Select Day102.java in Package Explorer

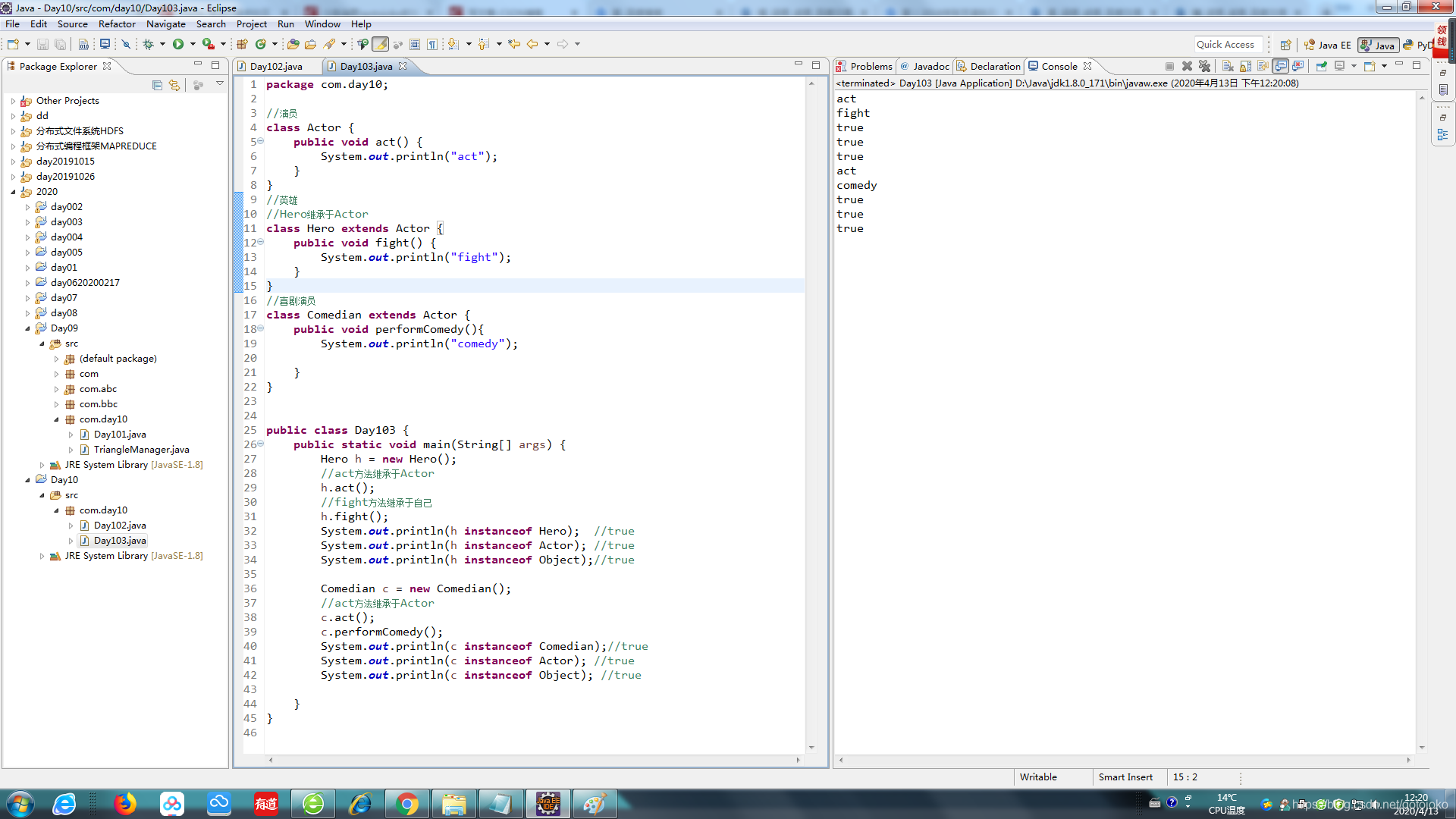coord(120,526)
